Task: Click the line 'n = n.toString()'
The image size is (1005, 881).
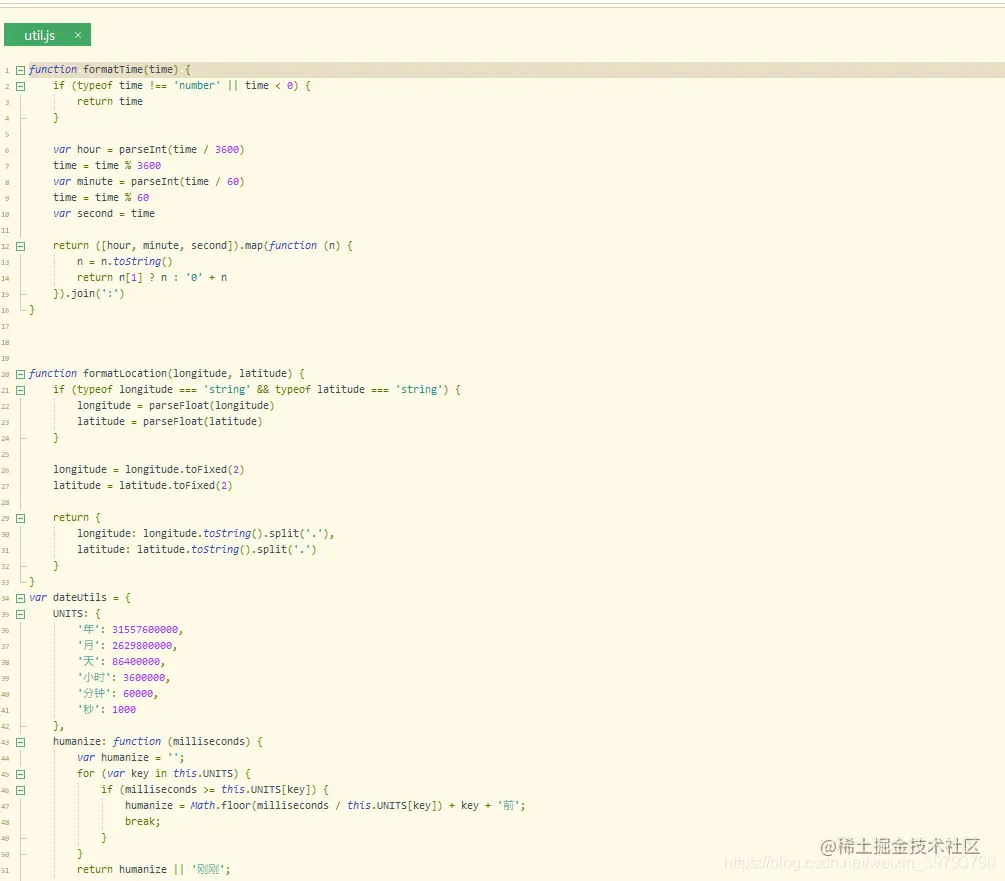Action: click(x=125, y=261)
